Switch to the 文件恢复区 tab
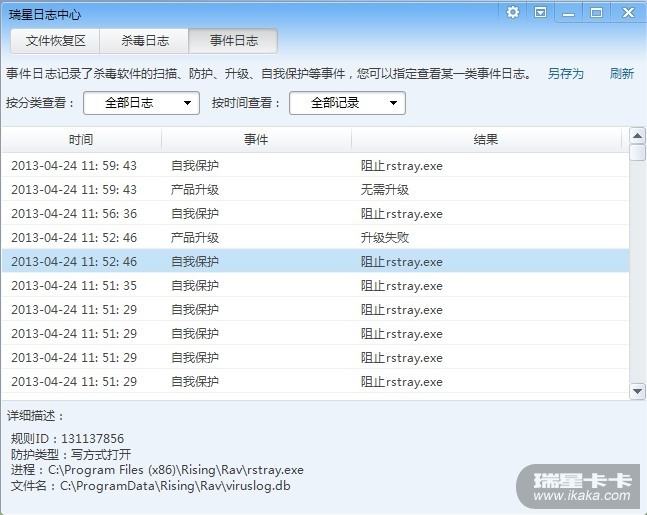This screenshot has width=647, height=515. [55, 41]
